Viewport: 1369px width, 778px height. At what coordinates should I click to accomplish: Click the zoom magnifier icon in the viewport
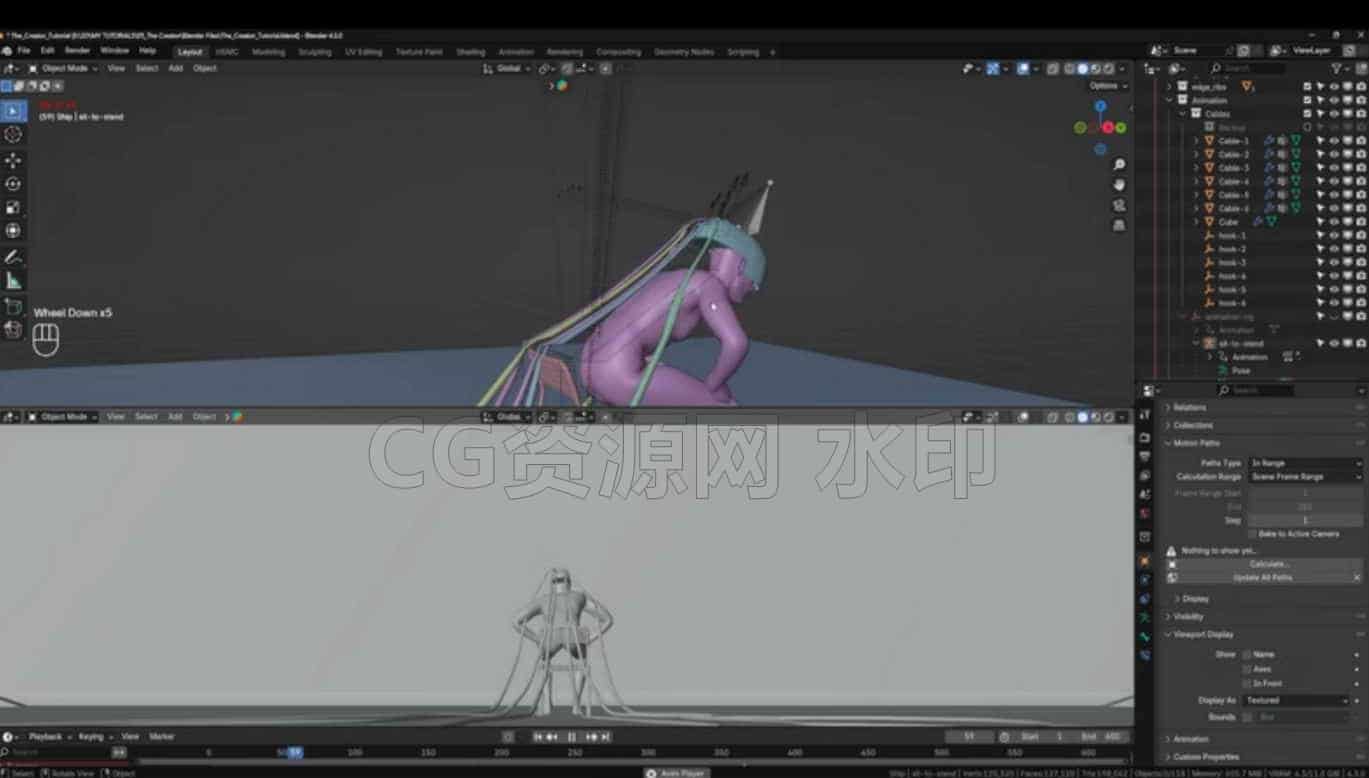pos(1119,164)
